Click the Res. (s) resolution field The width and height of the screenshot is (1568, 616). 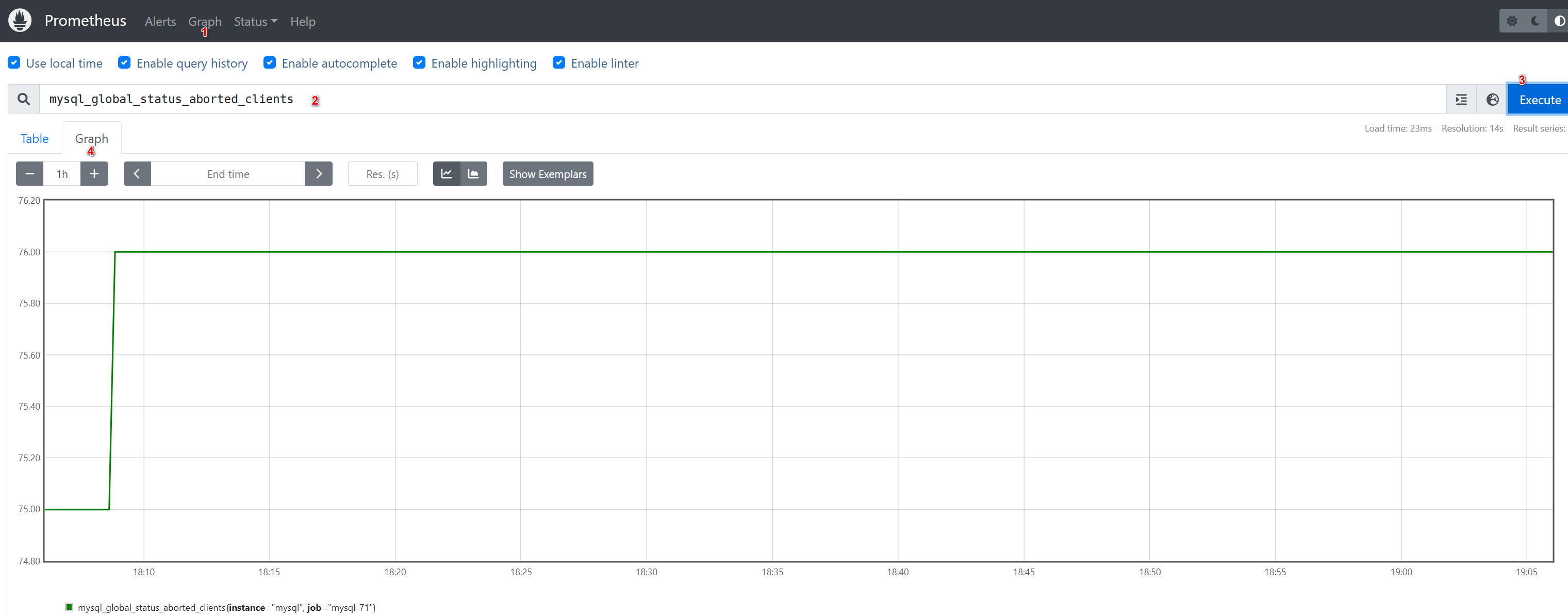[382, 174]
